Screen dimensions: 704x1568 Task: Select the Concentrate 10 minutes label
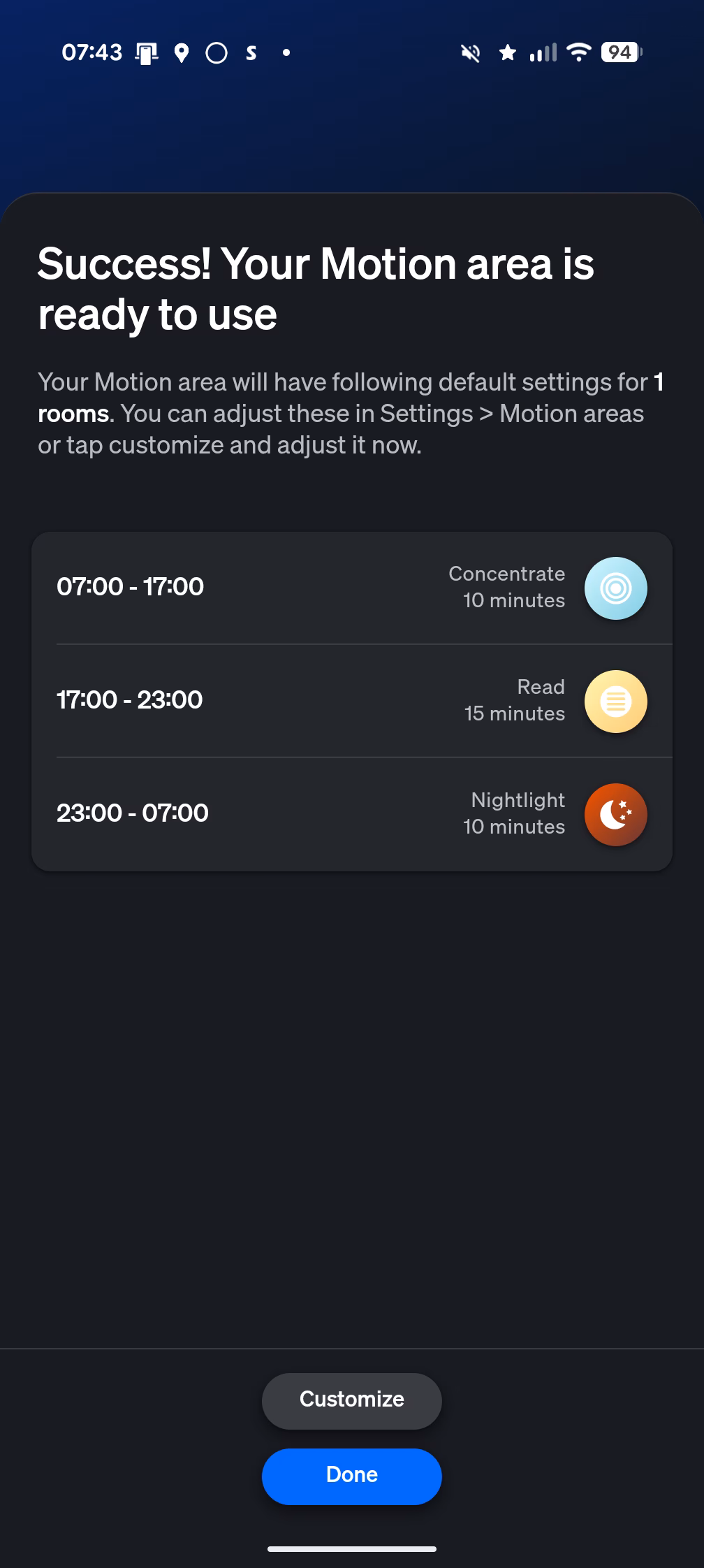tap(507, 587)
